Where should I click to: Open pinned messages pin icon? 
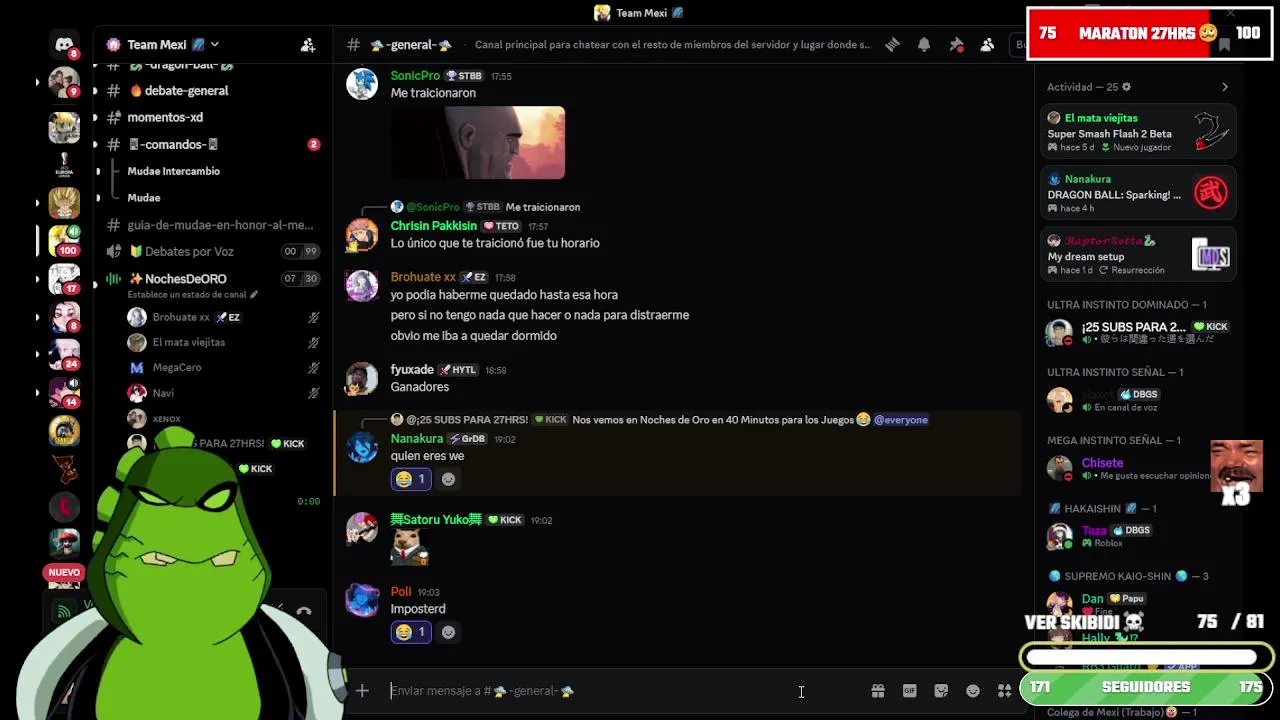(x=956, y=45)
